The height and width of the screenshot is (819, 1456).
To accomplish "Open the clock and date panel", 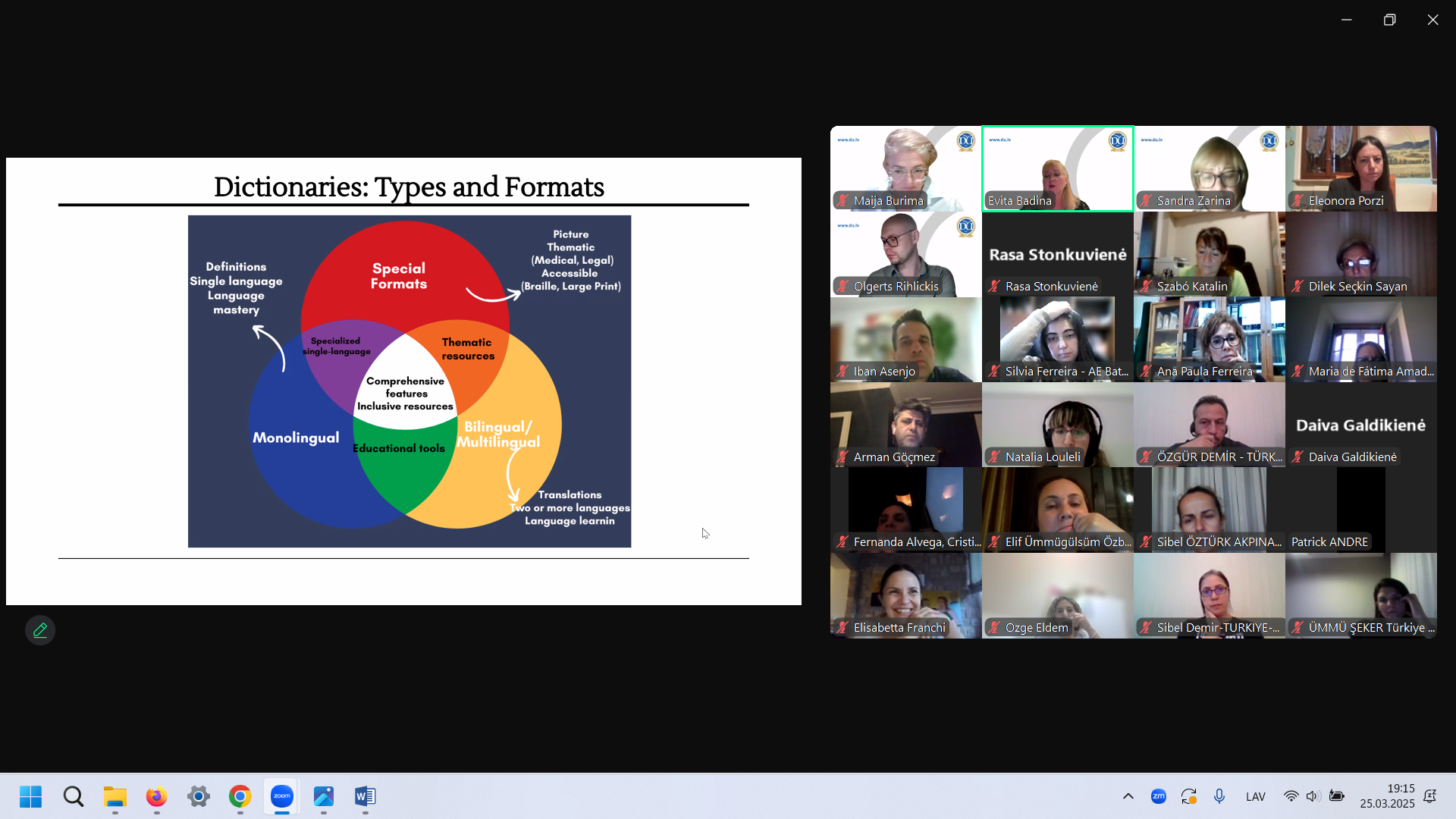I will (1387, 796).
